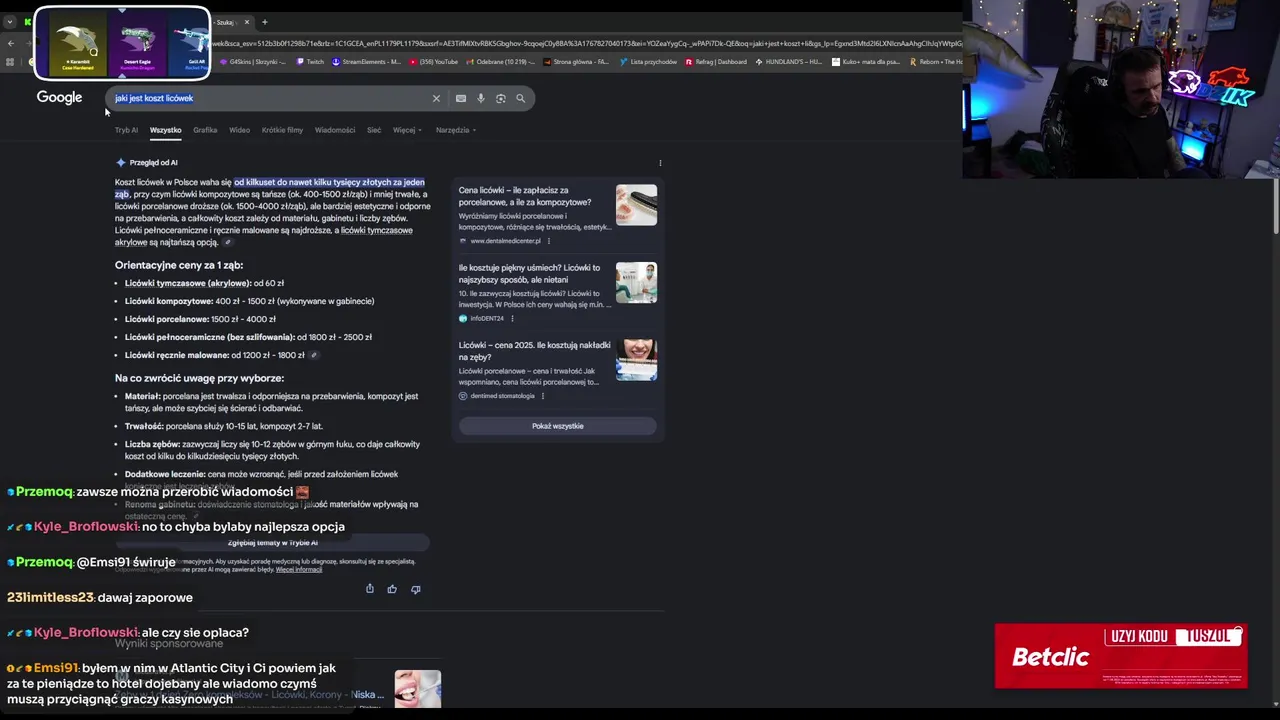1280x720 pixels.
Task: Open a new browser tab with plus
Action: click(x=264, y=22)
